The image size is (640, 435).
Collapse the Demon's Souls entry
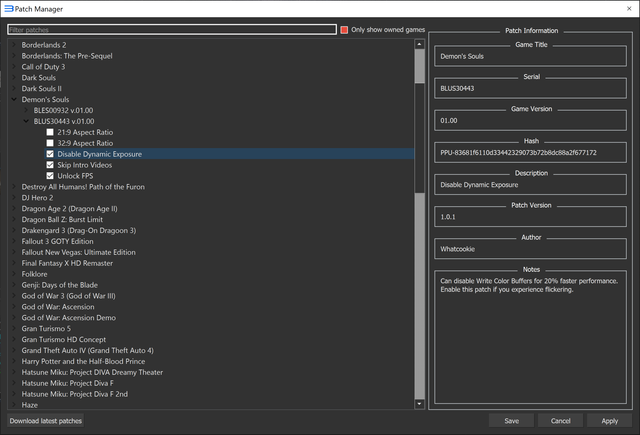pos(14,100)
